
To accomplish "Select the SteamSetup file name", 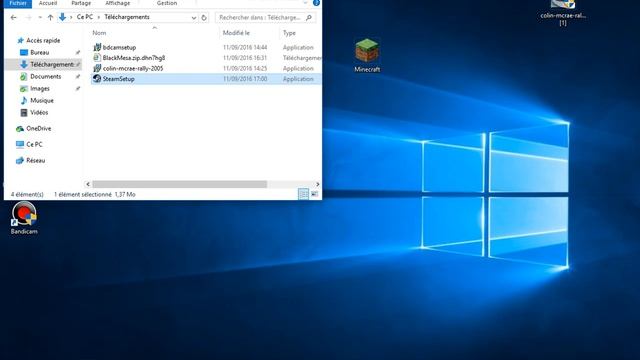I will coord(118,79).
